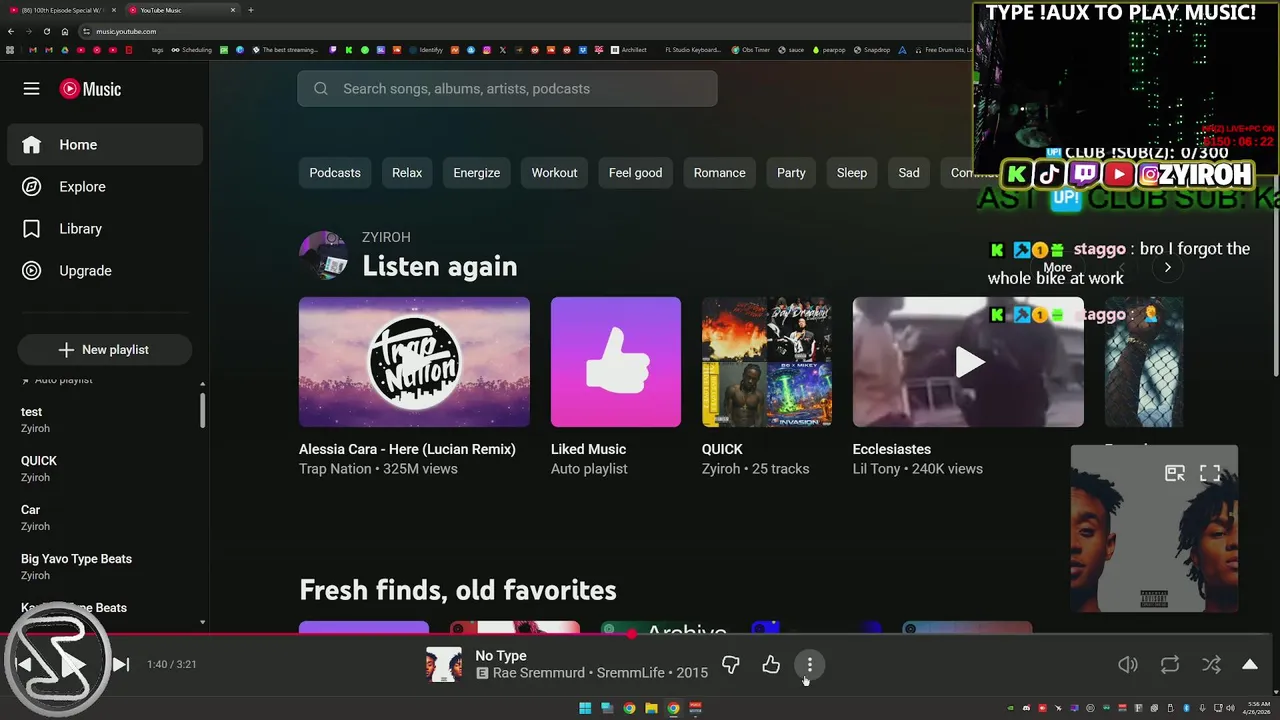Open the Explore section
Screen dimensions: 1280x720
(105, 187)
